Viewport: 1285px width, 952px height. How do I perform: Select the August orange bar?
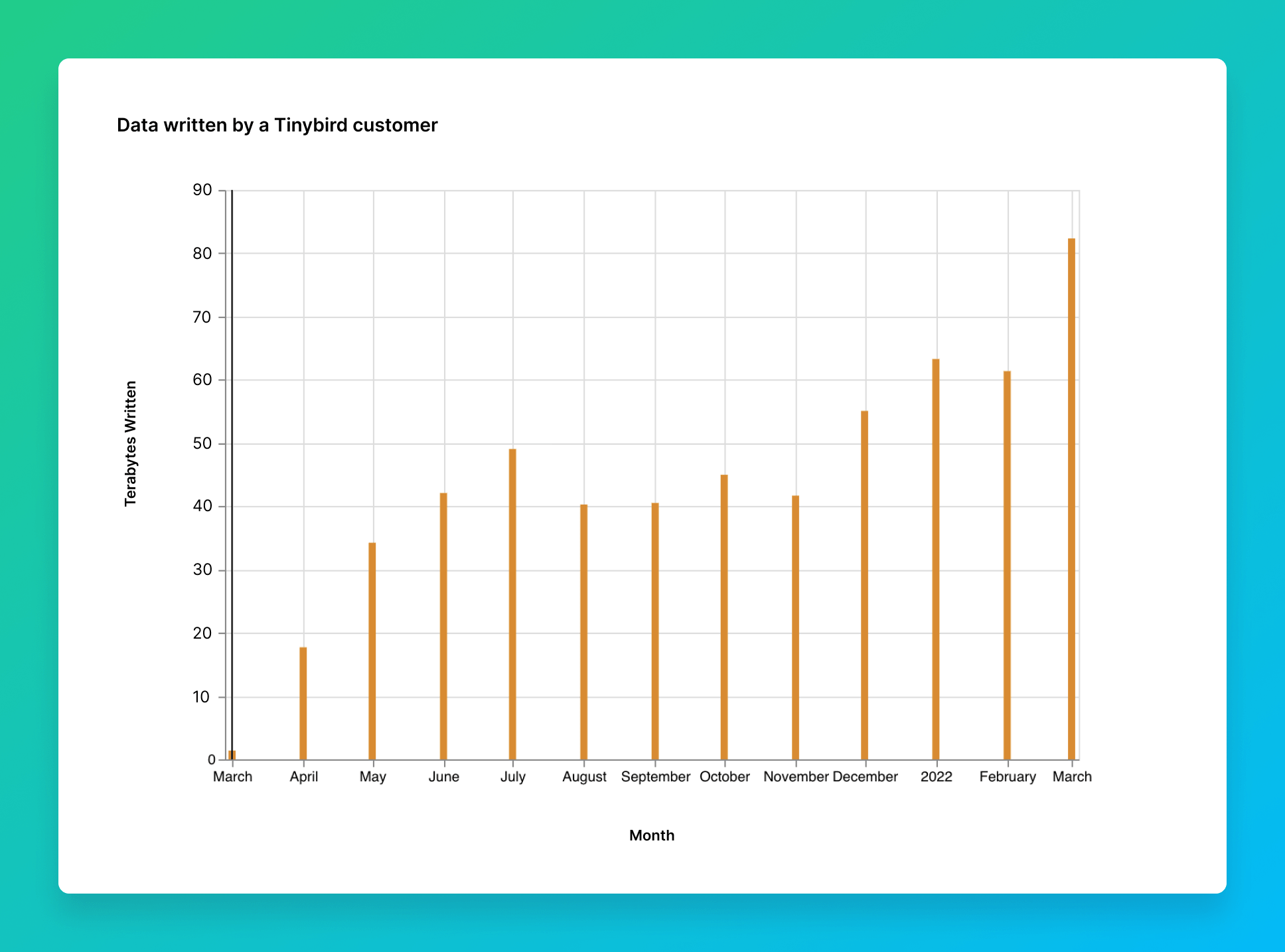[584, 632]
